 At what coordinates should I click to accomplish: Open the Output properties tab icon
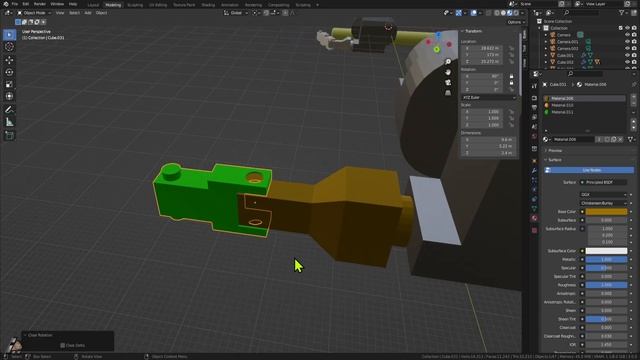pyautogui.click(x=534, y=107)
